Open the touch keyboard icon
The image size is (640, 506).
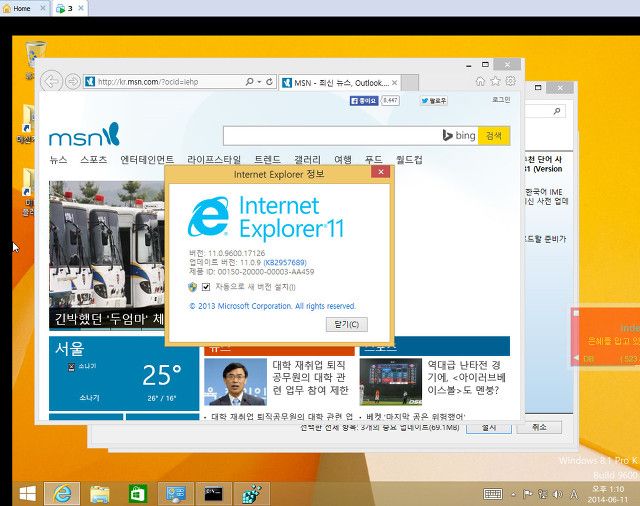pos(493,494)
